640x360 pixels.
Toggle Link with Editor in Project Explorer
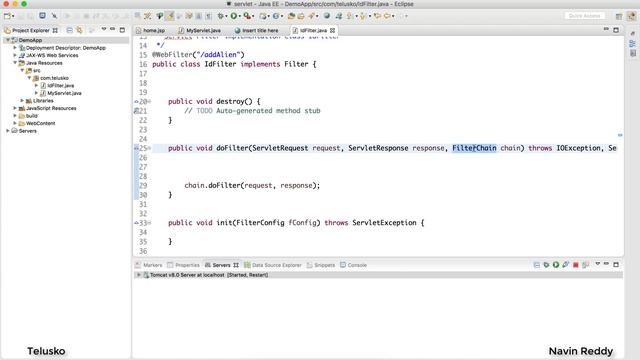click(79, 30)
